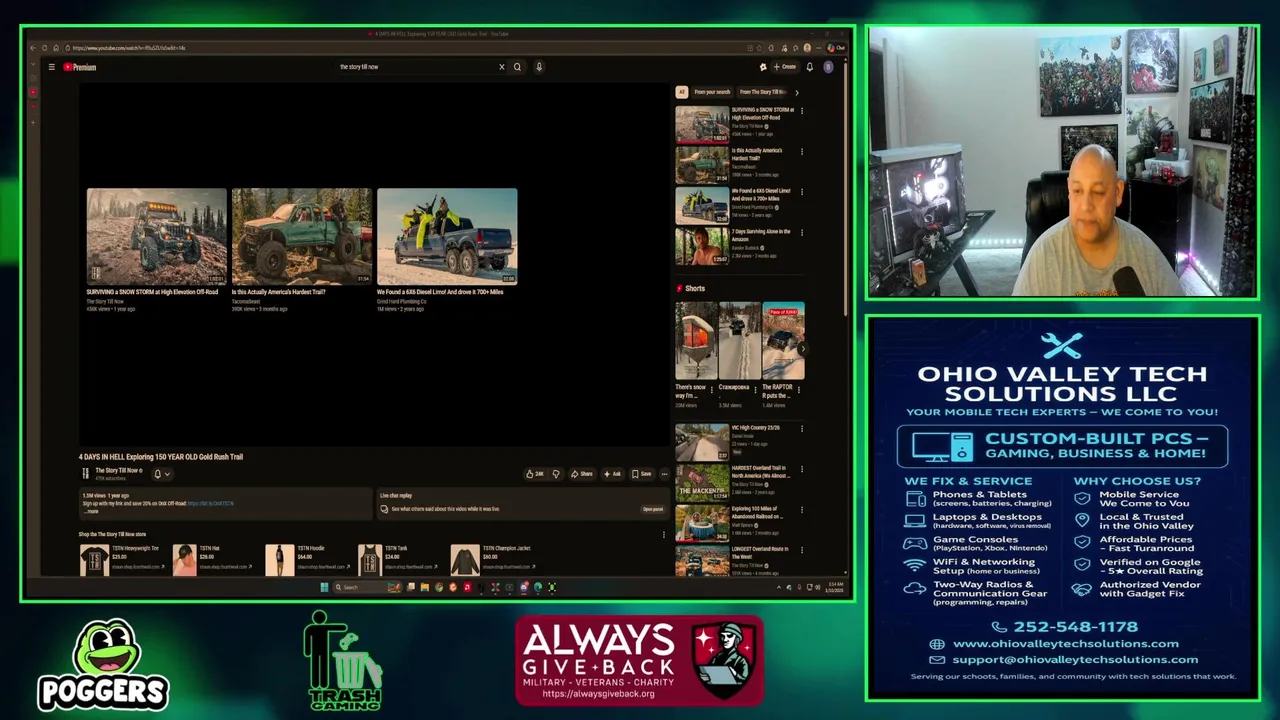Viewport: 1280px width, 720px height.
Task: Share the video
Action: click(582, 474)
